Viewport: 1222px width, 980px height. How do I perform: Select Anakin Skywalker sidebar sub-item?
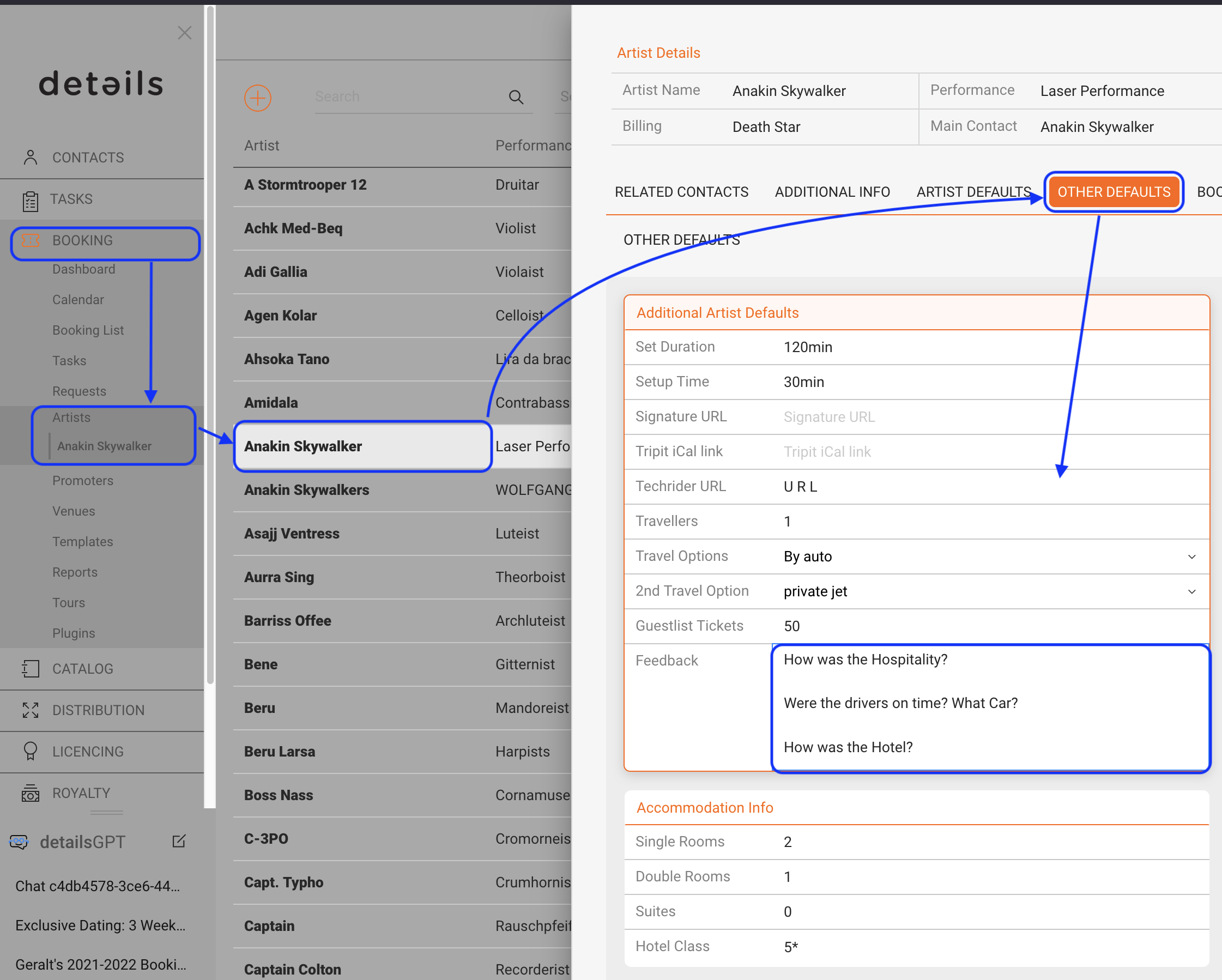(104, 446)
